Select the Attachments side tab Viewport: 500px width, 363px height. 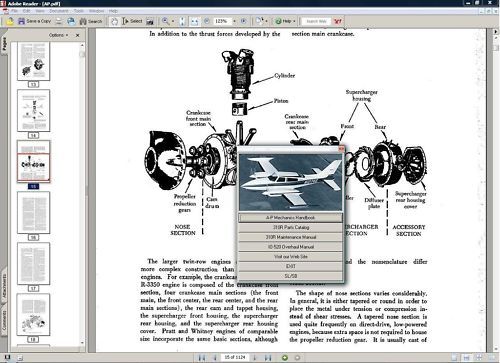(x=4, y=286)
